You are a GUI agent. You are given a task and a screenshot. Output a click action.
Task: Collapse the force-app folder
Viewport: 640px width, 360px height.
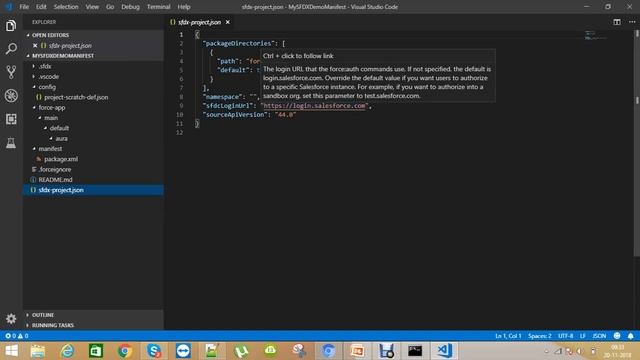[51, 108]
